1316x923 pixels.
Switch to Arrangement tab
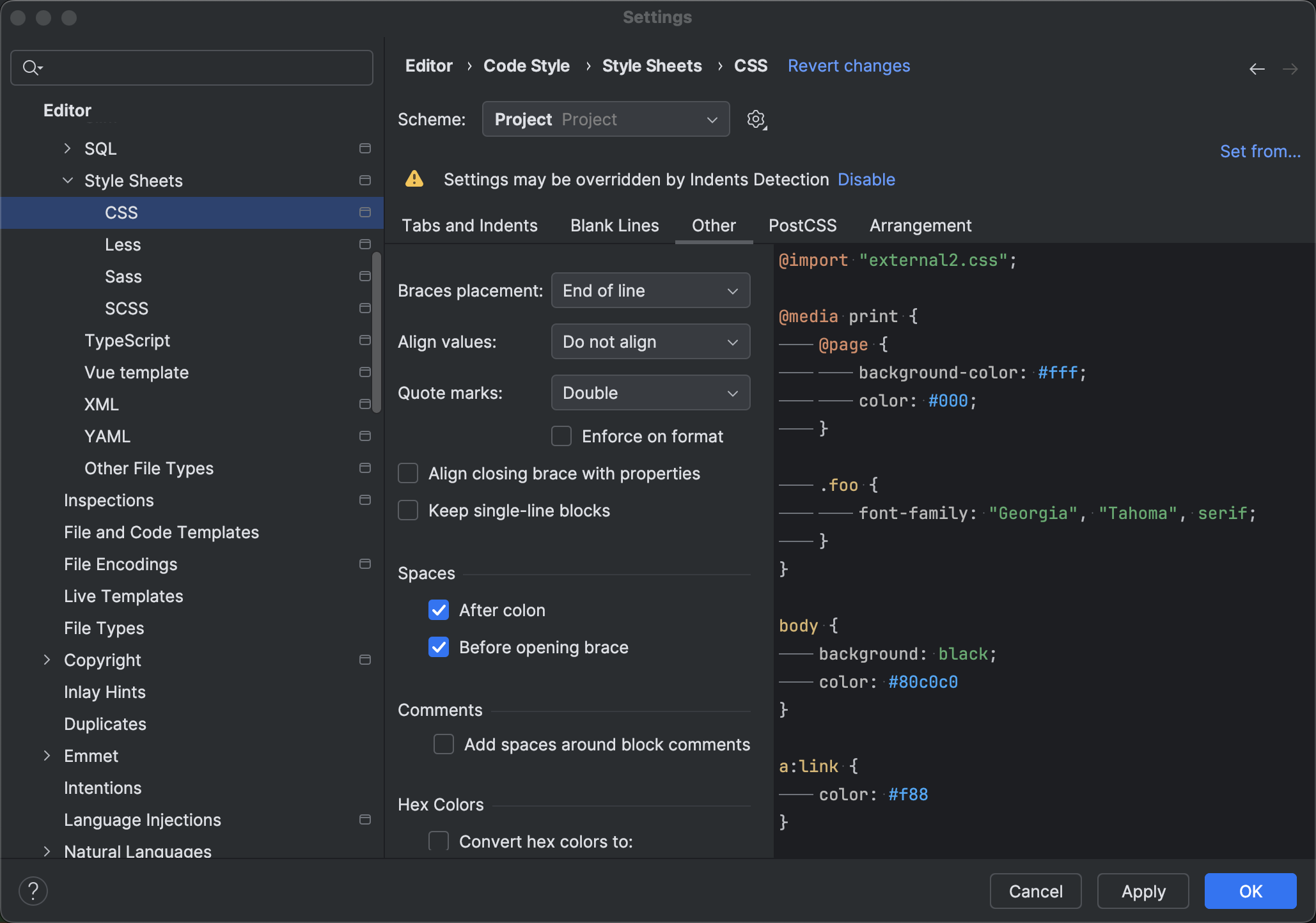tap(920, 225)
